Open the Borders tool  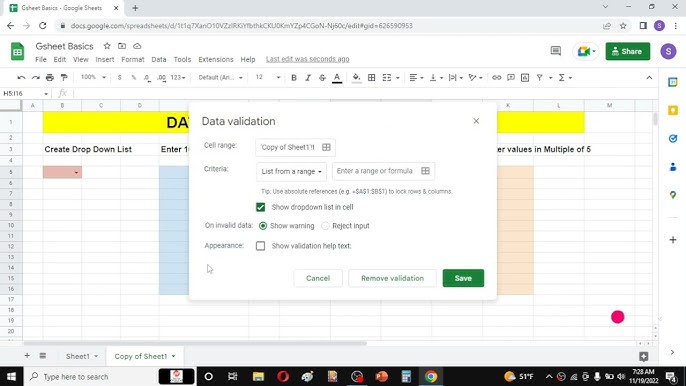(x=371, y=77)
